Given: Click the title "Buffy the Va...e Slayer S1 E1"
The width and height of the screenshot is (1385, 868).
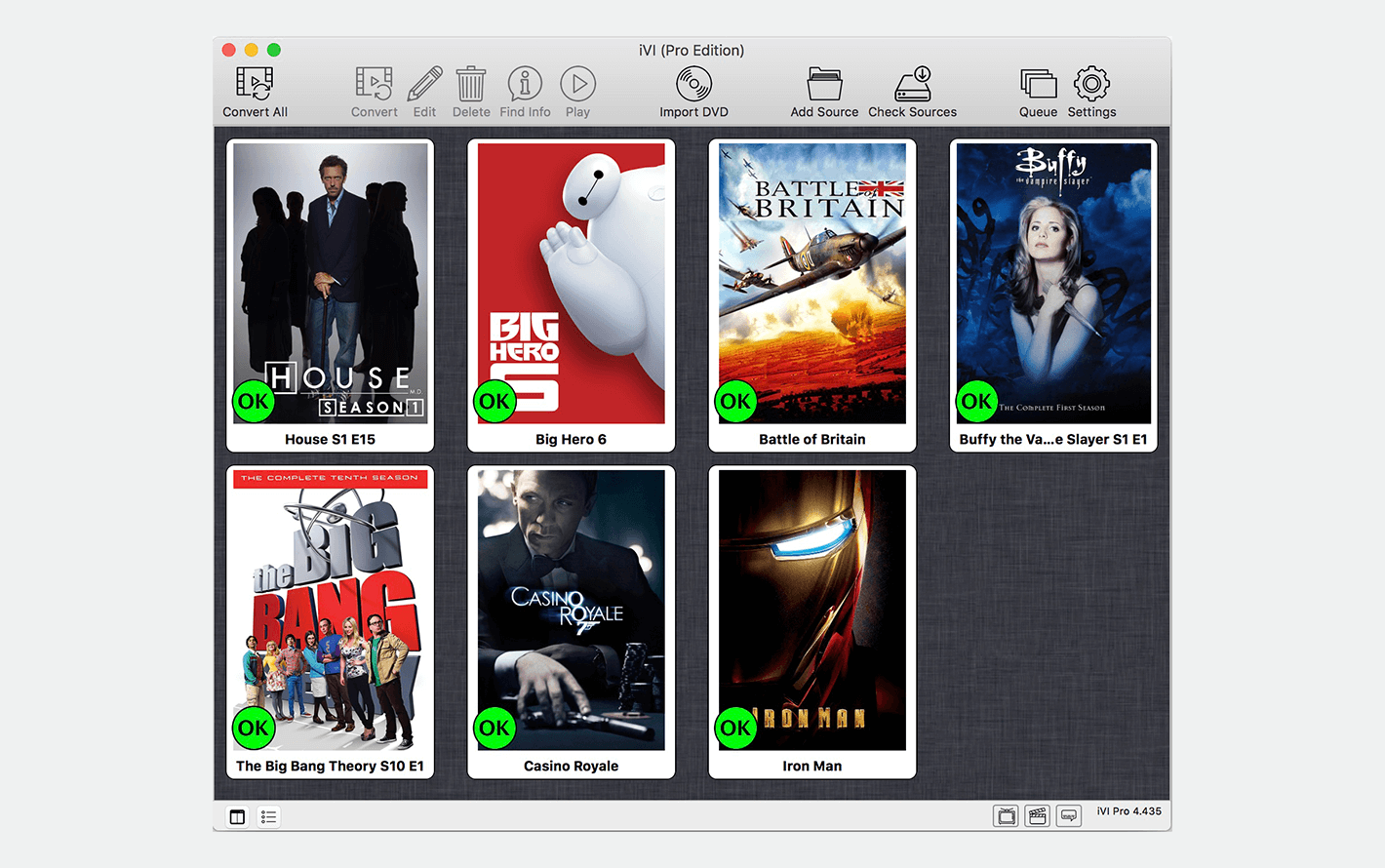Looking at the screenshot, I should (1053, 440).
